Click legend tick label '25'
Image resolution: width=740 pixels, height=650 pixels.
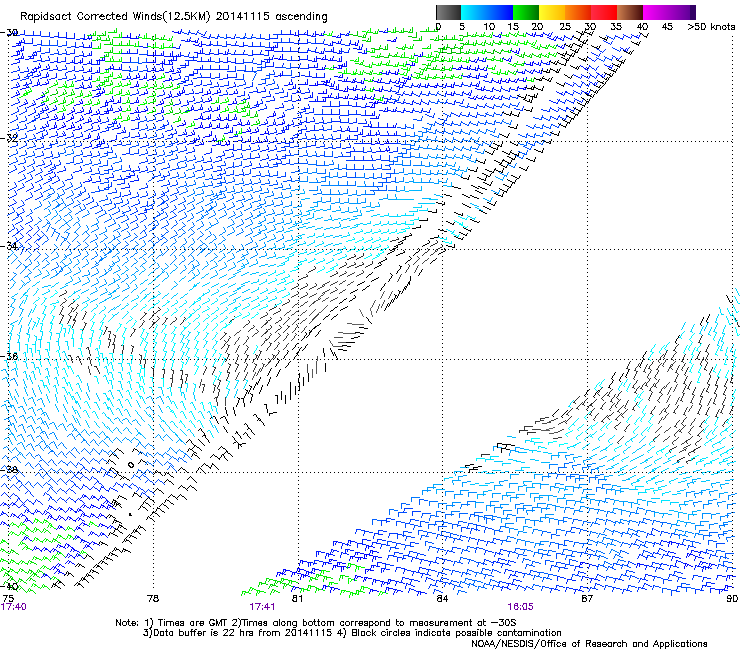click(x=564, y=27)
